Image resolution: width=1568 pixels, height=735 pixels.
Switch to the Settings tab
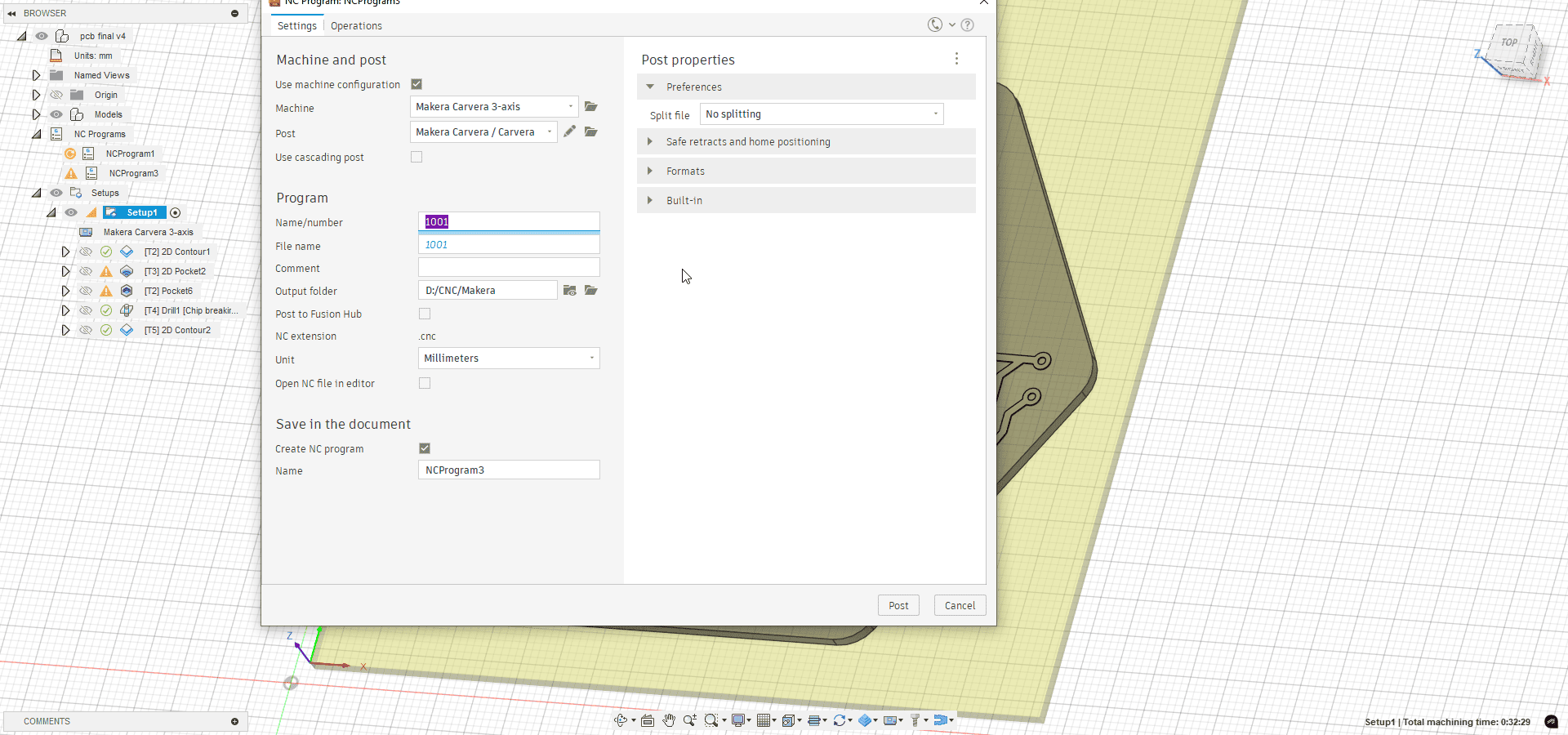(296, 26)
